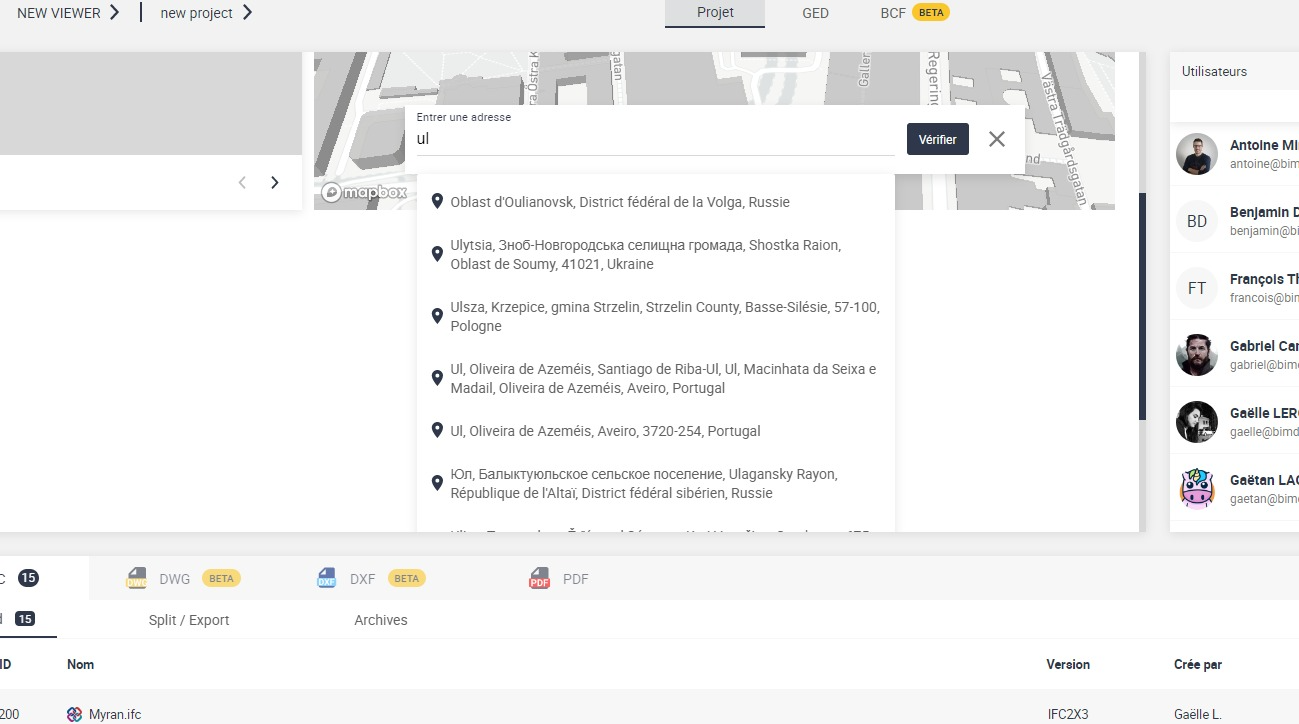
Task: Click the DXF BETA badge
Action: tap(406, 577)
